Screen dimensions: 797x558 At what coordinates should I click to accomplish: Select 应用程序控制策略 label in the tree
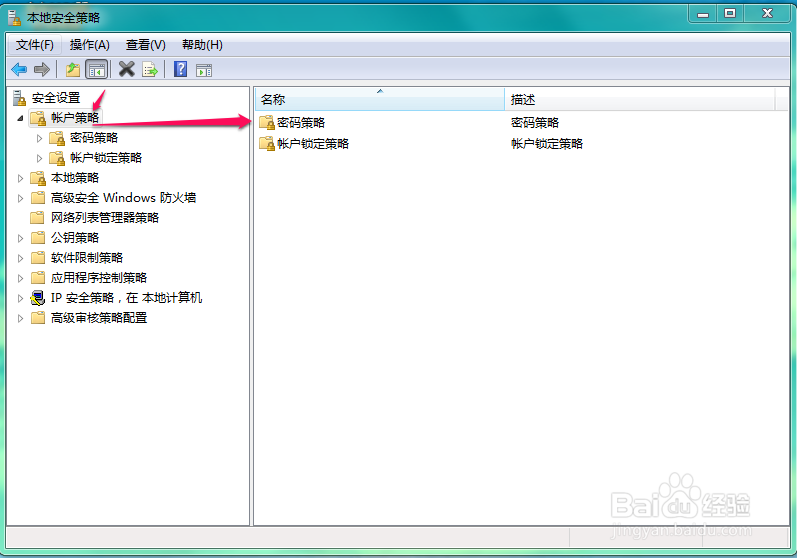(x=99, y=278)
